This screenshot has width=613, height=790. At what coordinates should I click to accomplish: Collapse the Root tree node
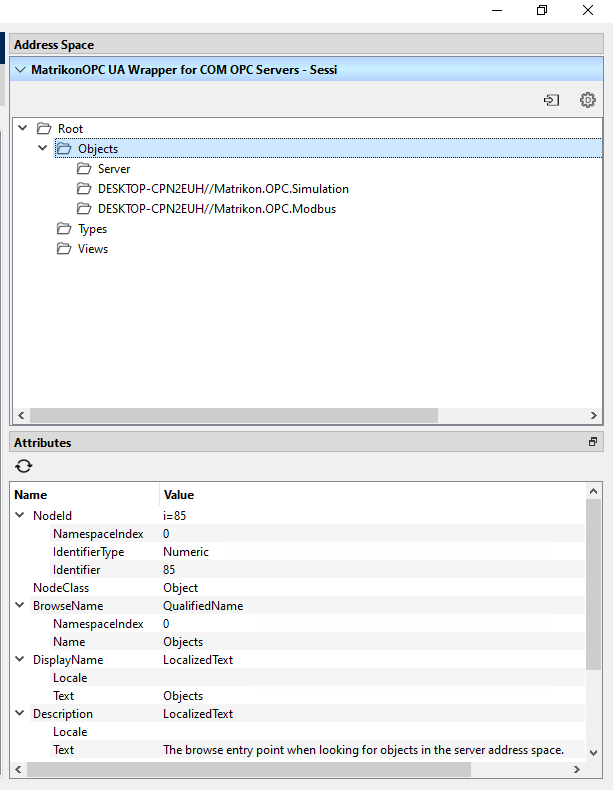(23, 128)
